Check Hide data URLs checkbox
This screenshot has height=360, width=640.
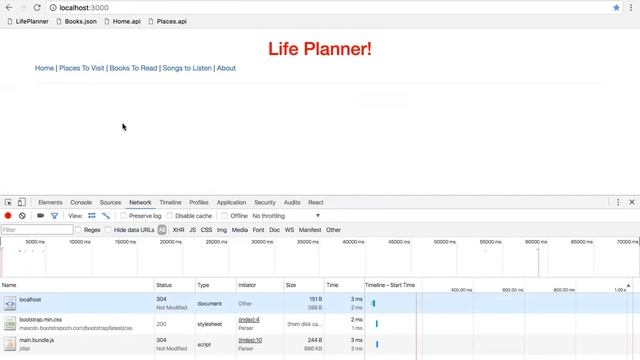coord(108,230)
